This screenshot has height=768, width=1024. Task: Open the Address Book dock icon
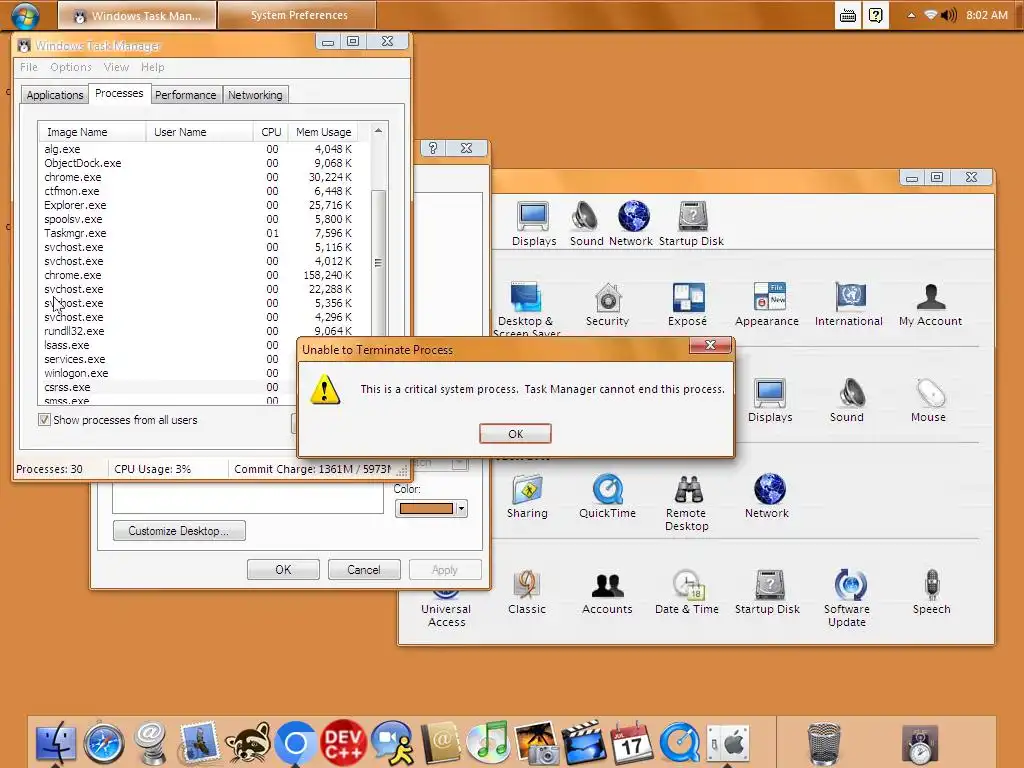point(440,743)
